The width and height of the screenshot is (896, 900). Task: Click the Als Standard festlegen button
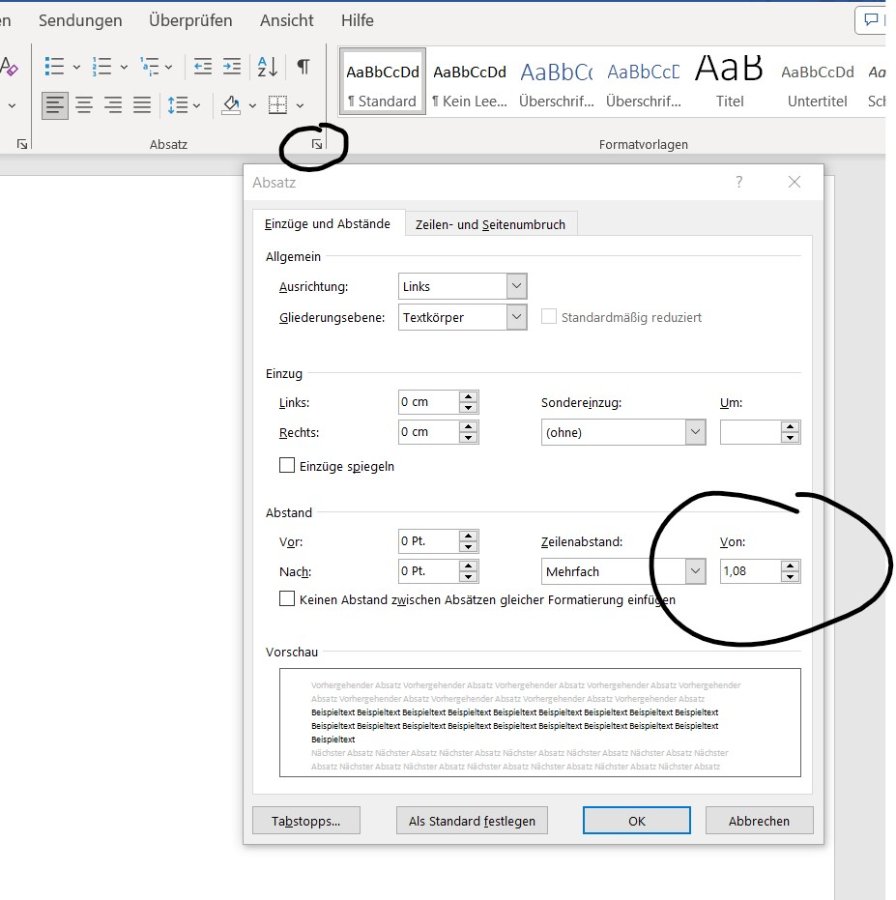click(x=472, y=821)
